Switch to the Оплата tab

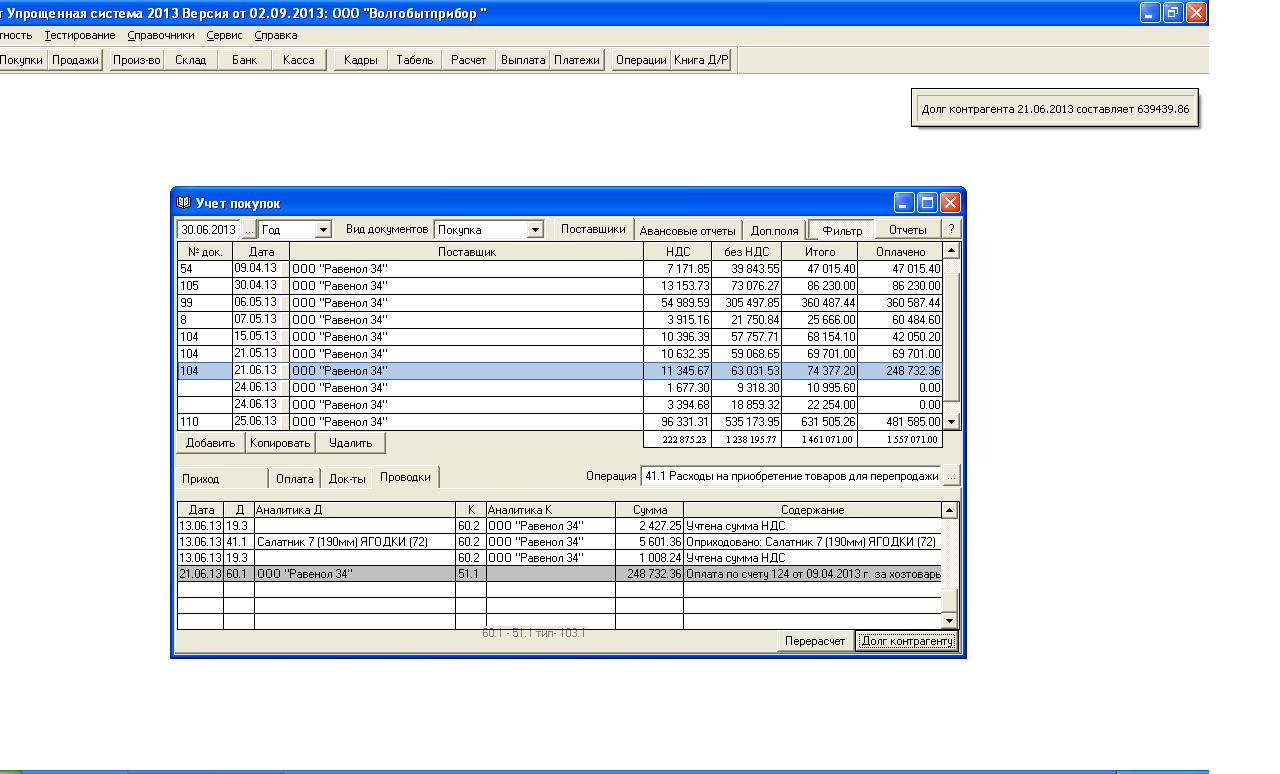[x=294, y=478]
